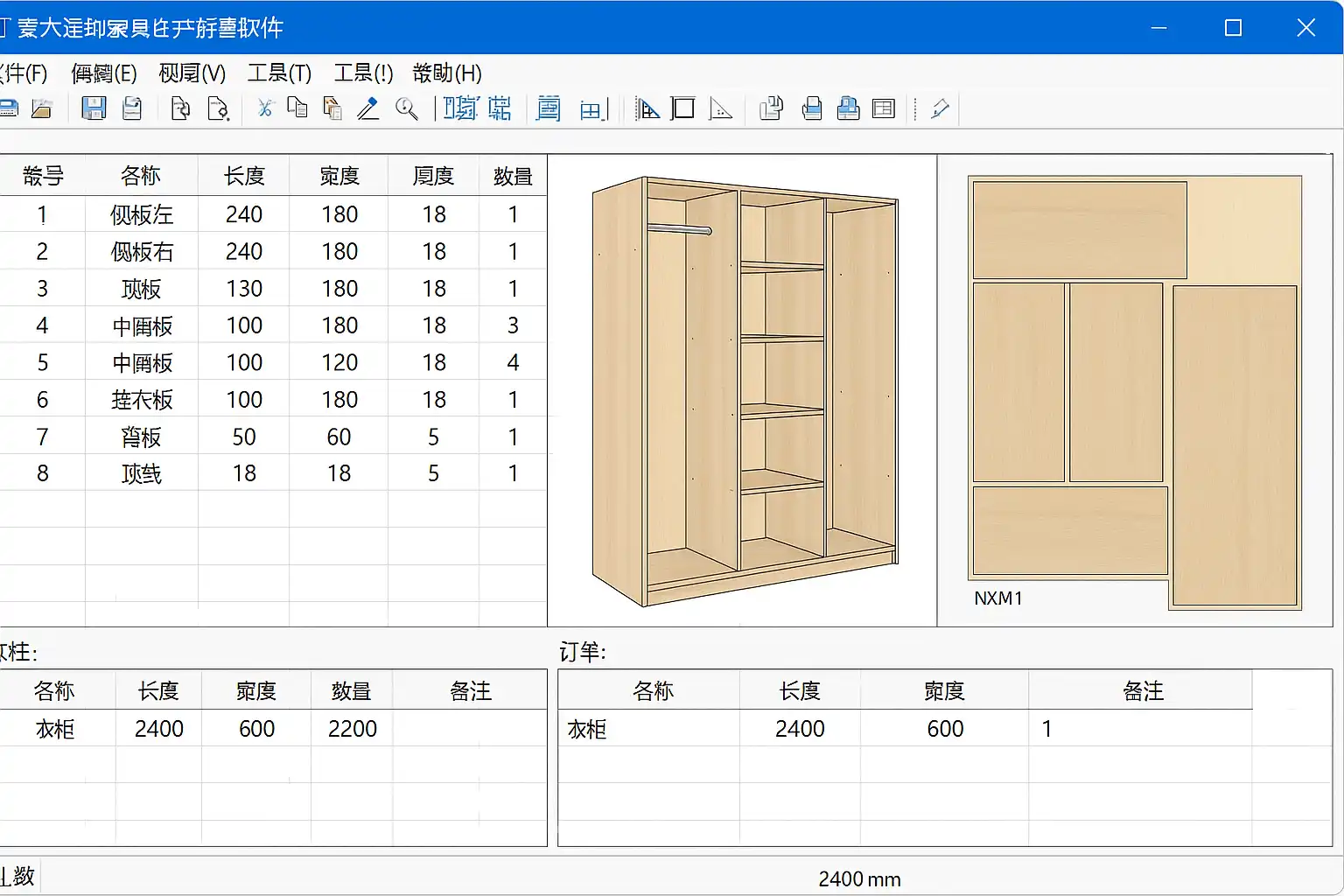Open the 帮助(H) menu
Viewport: 1344px width, 896px height.
coord(446,73)
